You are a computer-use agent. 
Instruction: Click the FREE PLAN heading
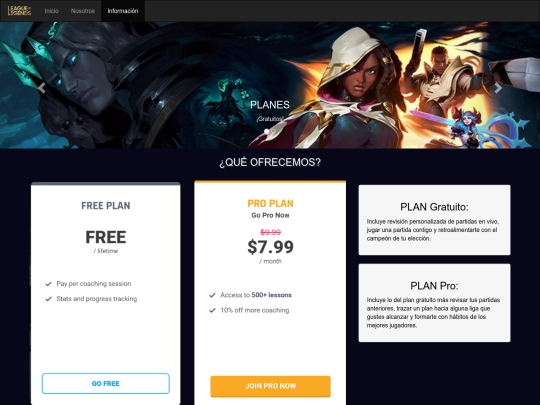tap(106, 206)
